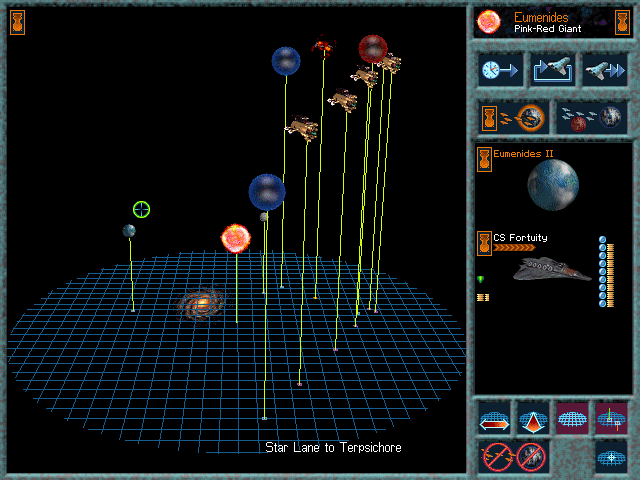Image resolution: width=640 pixels, height=480 pixels.
Task: Click the CS Fortuity orange chevron bar
Action: (514, 247)
